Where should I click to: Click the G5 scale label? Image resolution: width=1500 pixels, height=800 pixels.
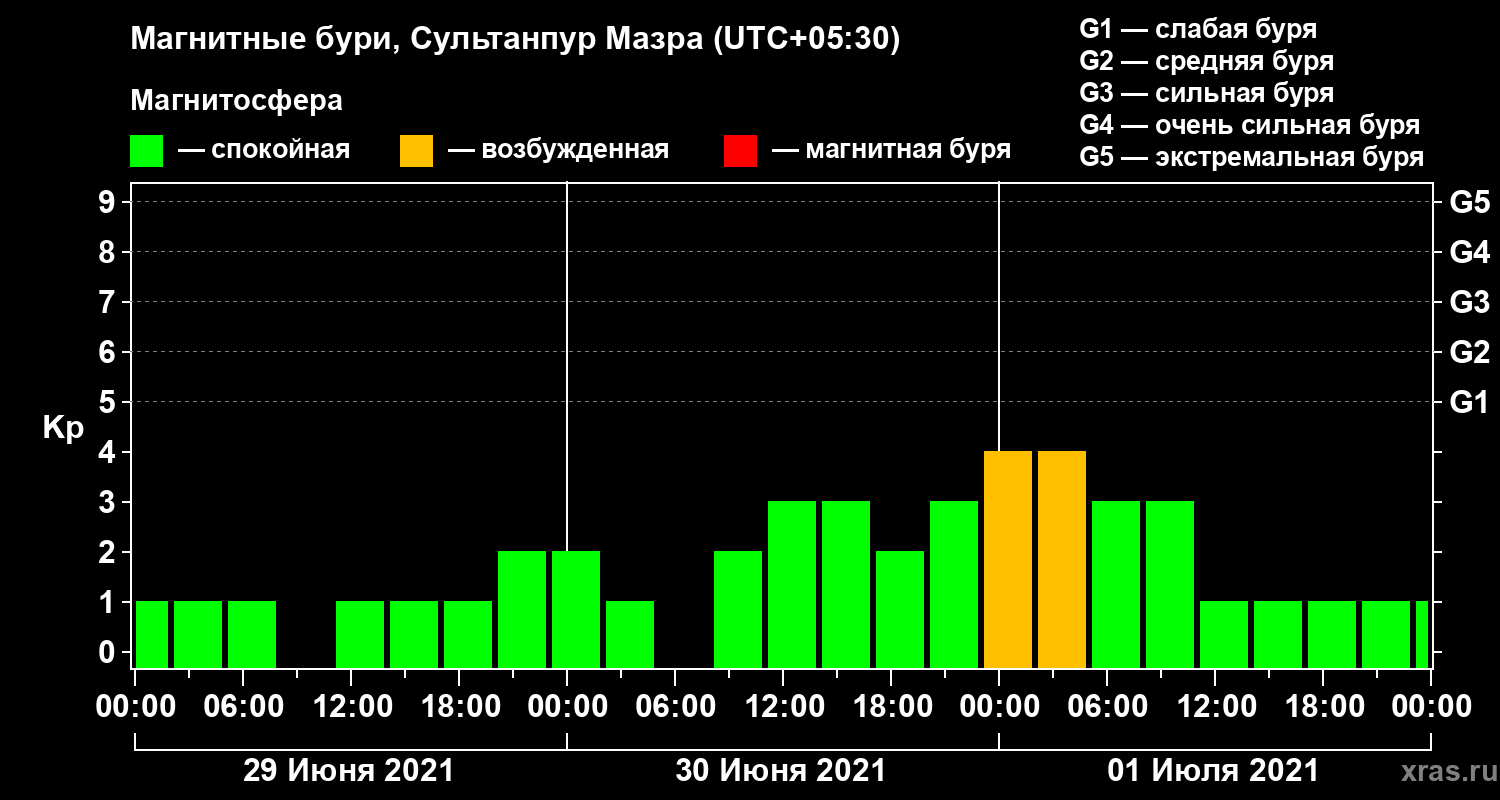1469,203
